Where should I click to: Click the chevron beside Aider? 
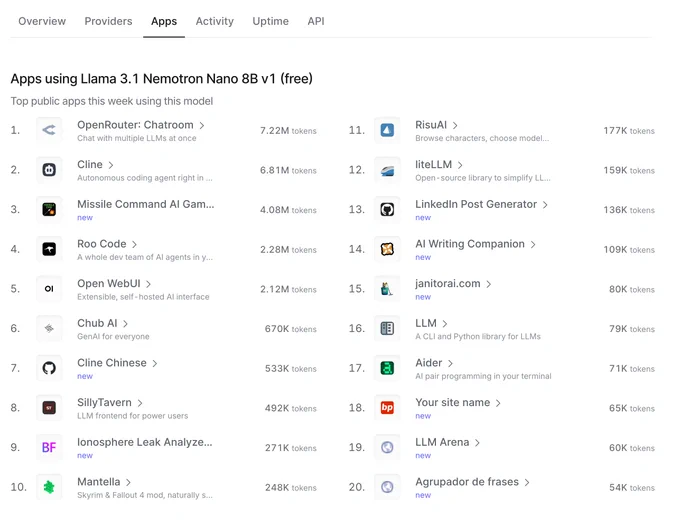click(450, 364)
